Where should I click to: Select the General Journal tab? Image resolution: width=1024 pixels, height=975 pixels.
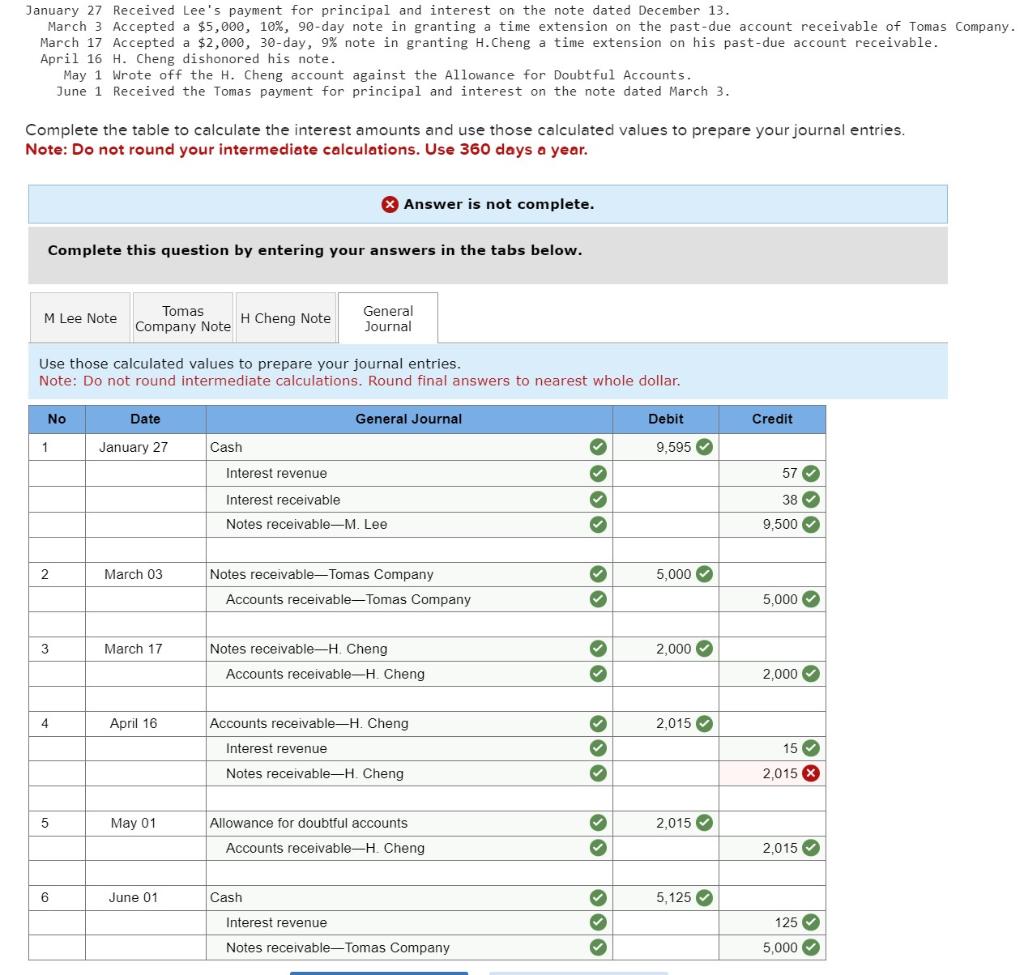click(388, 318)
